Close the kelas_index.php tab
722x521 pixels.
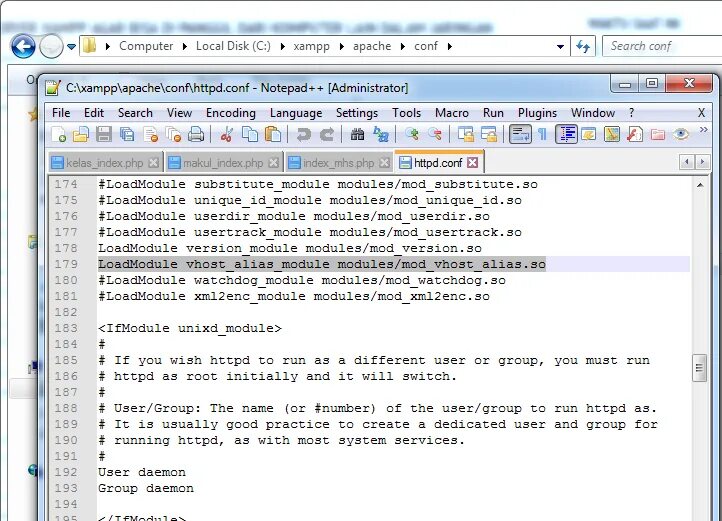(x=154, y=163)
